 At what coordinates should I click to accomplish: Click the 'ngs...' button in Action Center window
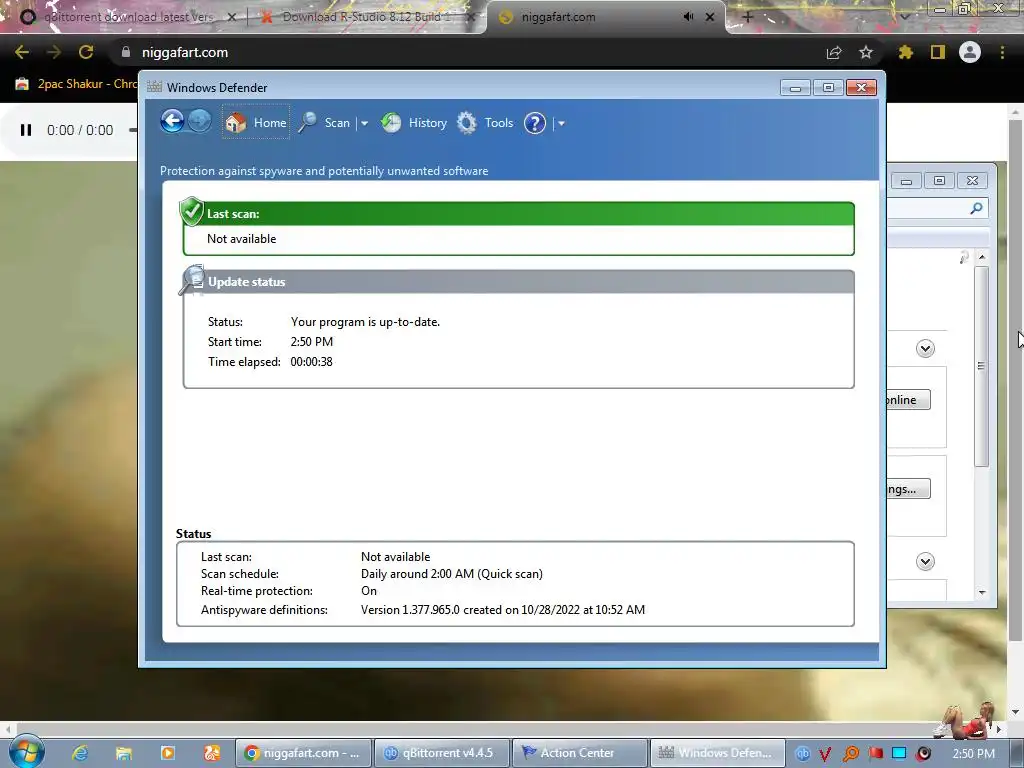pyautogui.click(x=908, y=488)
